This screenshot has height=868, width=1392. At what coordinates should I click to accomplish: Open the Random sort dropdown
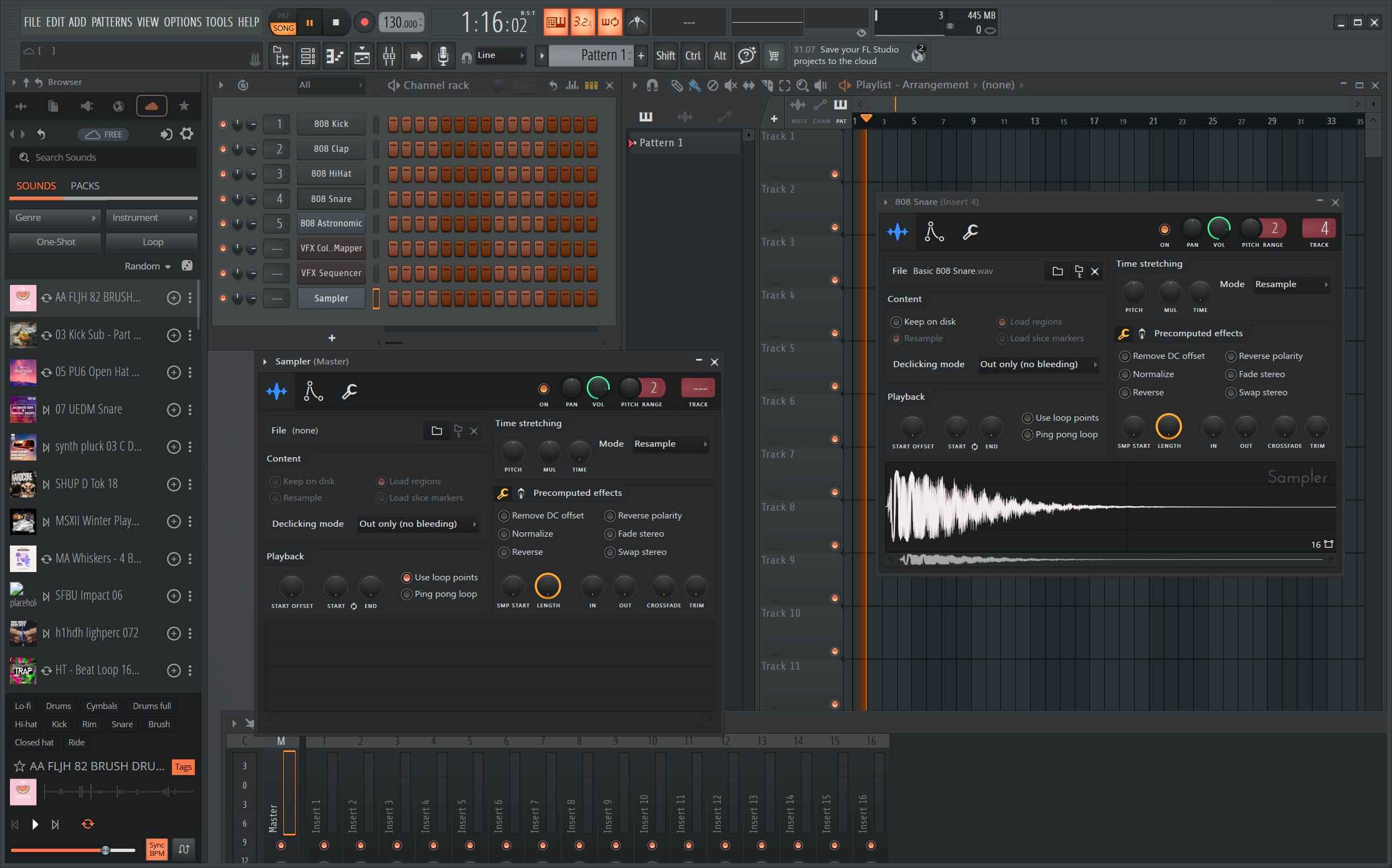coord(147,266)
